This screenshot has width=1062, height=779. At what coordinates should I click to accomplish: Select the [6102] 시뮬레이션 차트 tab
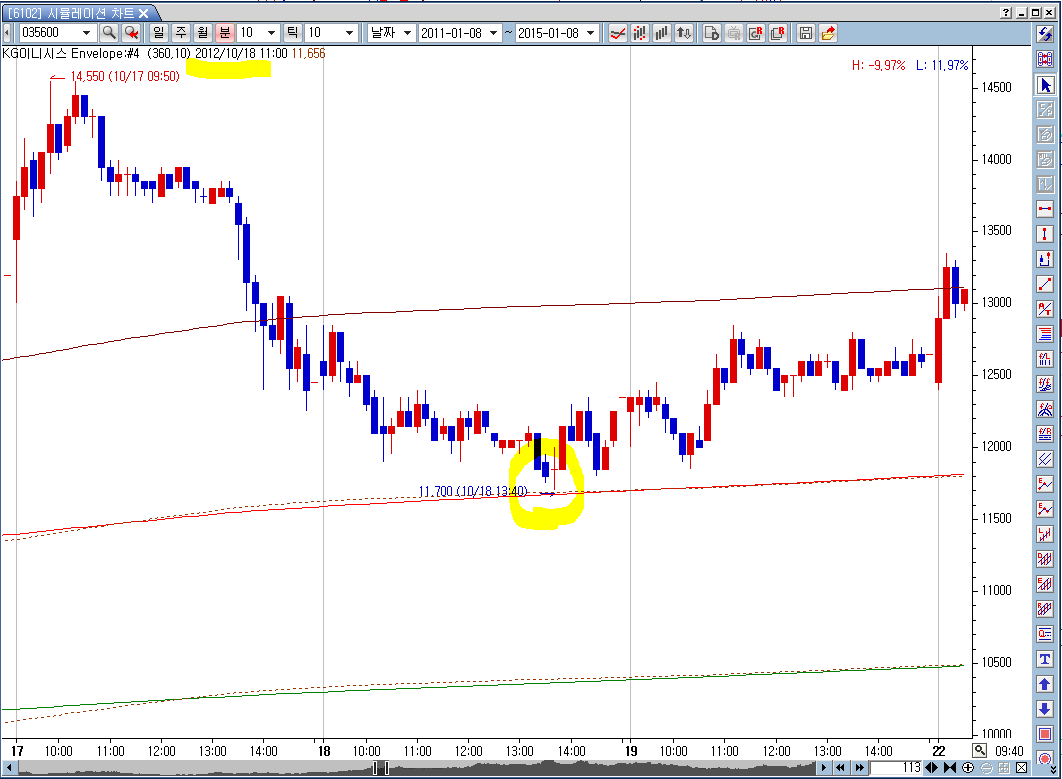[x=70, y=13]
